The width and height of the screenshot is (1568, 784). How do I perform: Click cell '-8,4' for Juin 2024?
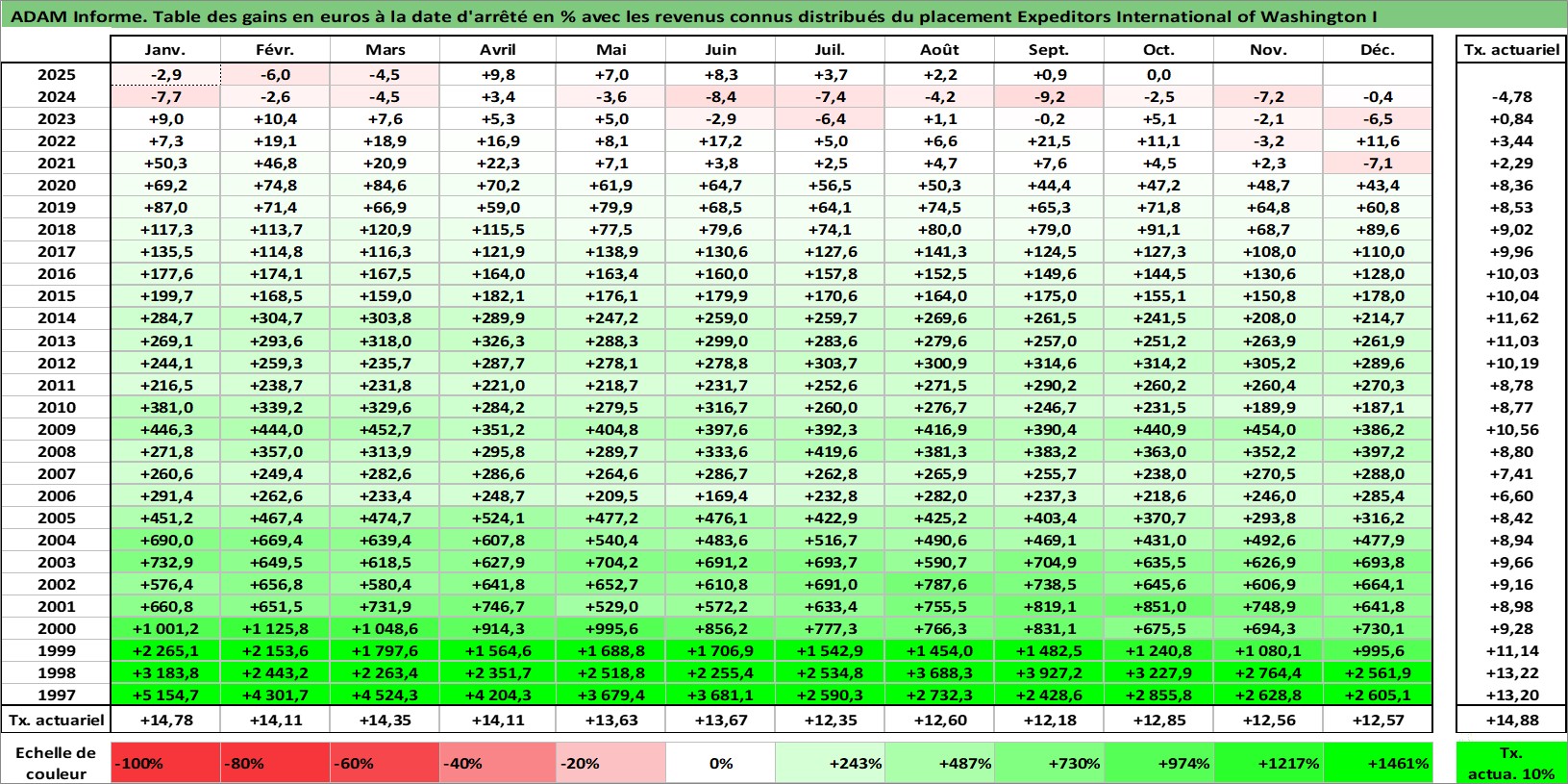tap(721, 96)
